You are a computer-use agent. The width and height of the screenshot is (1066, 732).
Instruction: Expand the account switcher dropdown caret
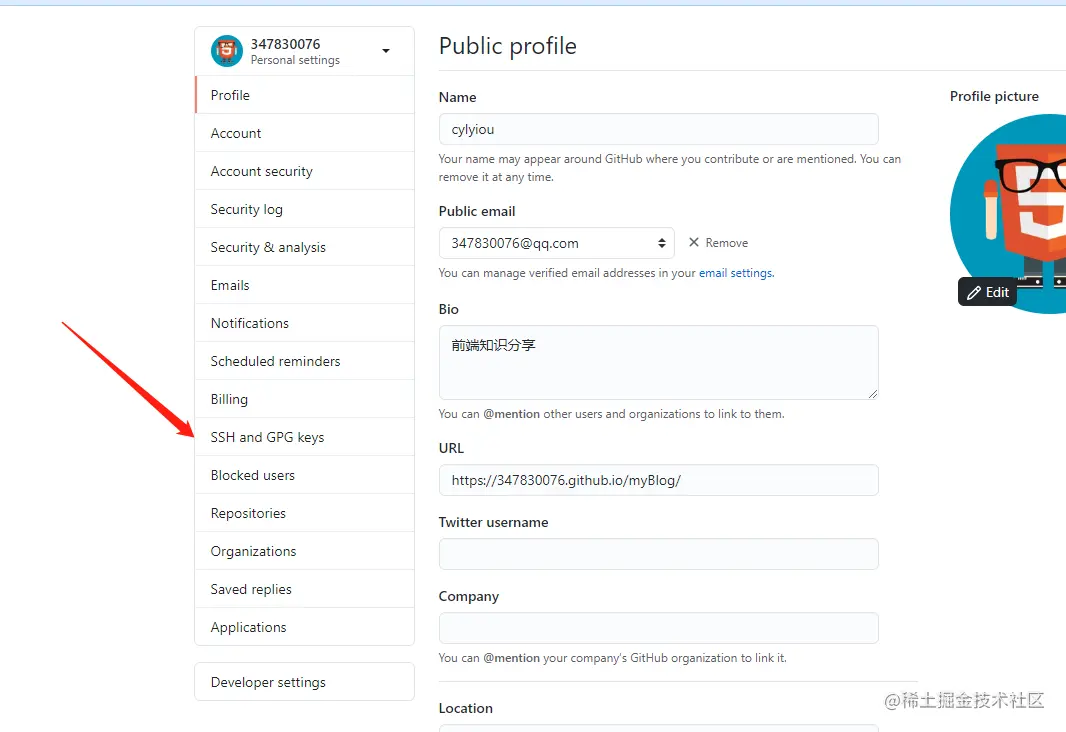385,51
